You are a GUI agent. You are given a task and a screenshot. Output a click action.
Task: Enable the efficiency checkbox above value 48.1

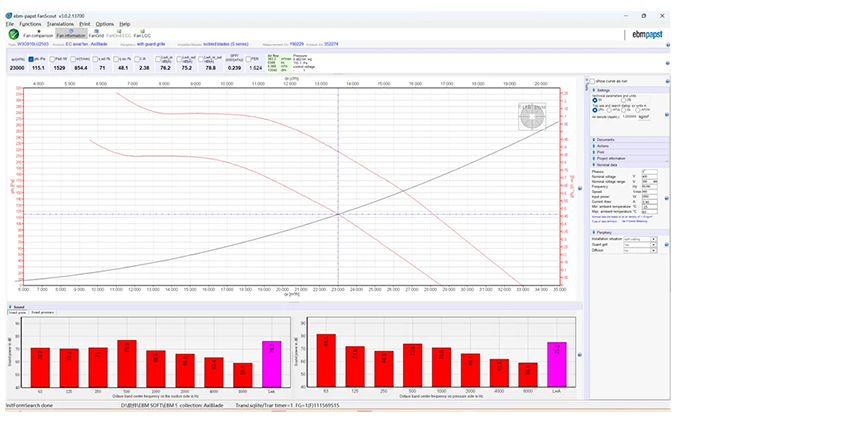pyautogui.click(x=116, y=59)
